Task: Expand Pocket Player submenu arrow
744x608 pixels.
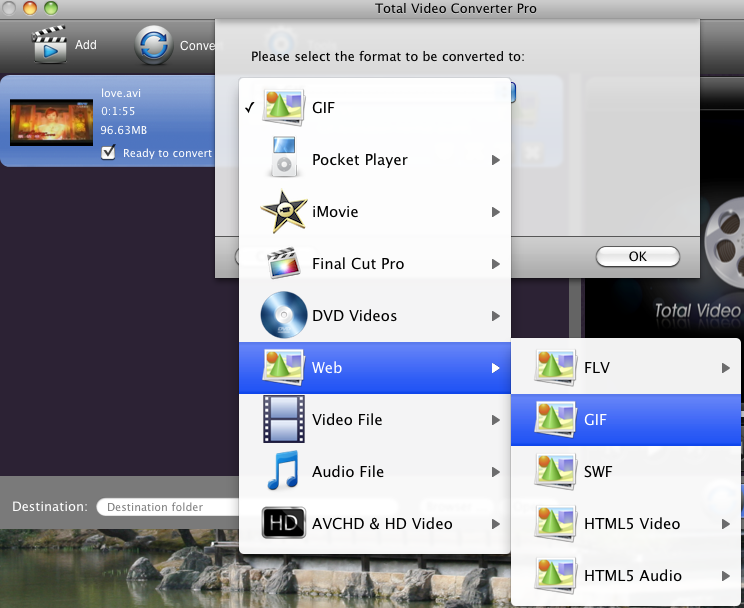Action: (x=496, y=160)
